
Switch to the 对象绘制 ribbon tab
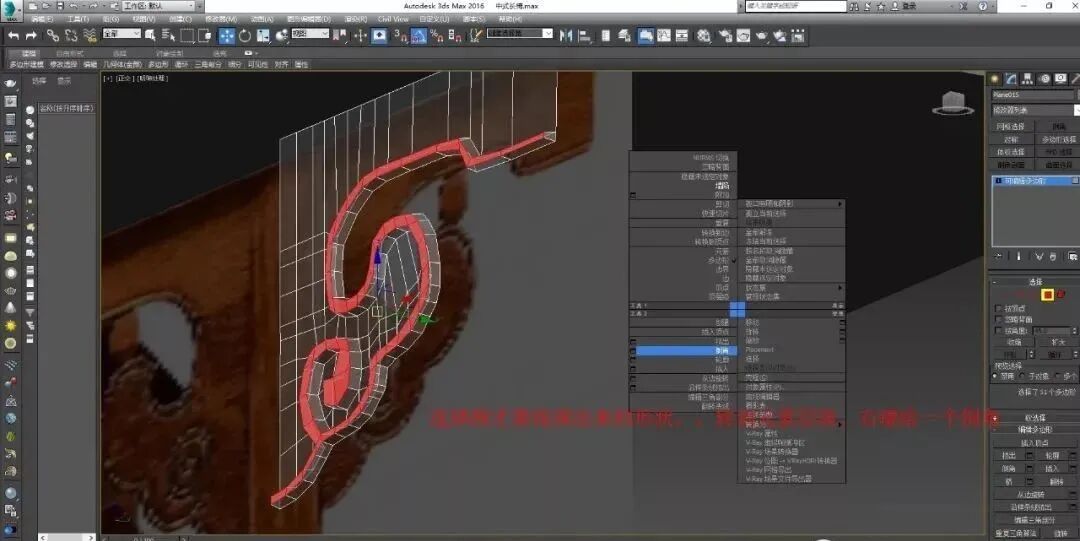(169, 53)
